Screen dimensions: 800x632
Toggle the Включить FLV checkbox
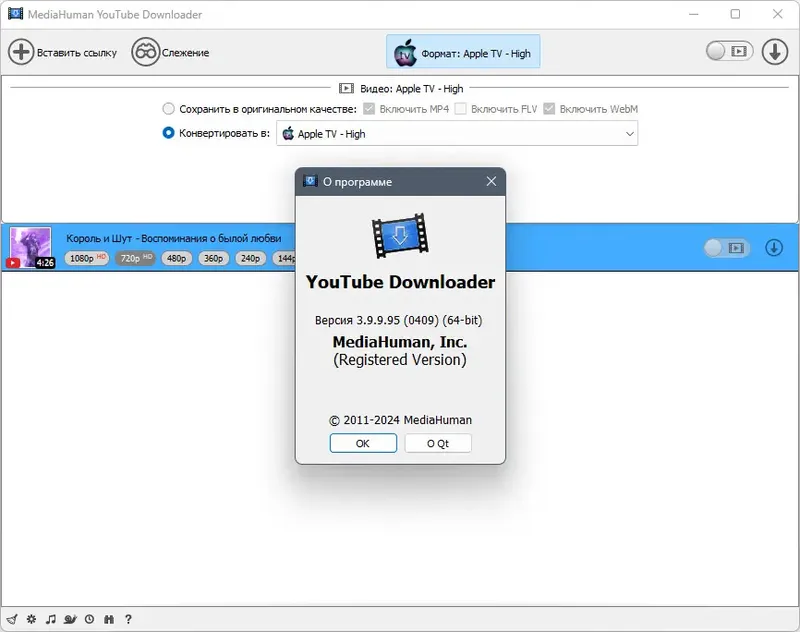460,109
